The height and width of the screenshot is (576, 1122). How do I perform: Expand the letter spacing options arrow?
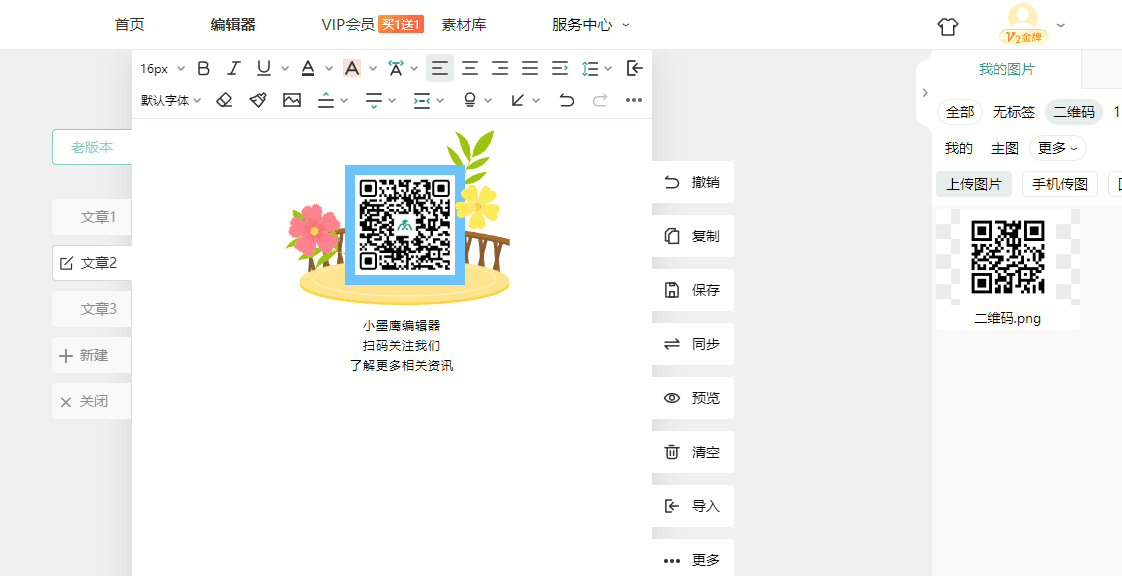414,69
